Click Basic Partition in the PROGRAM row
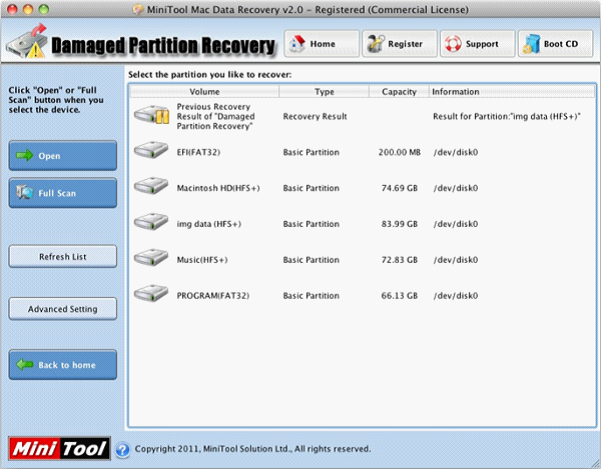Image resolution: width=601 pixels, height=469 pixels. tap(311, 296)
